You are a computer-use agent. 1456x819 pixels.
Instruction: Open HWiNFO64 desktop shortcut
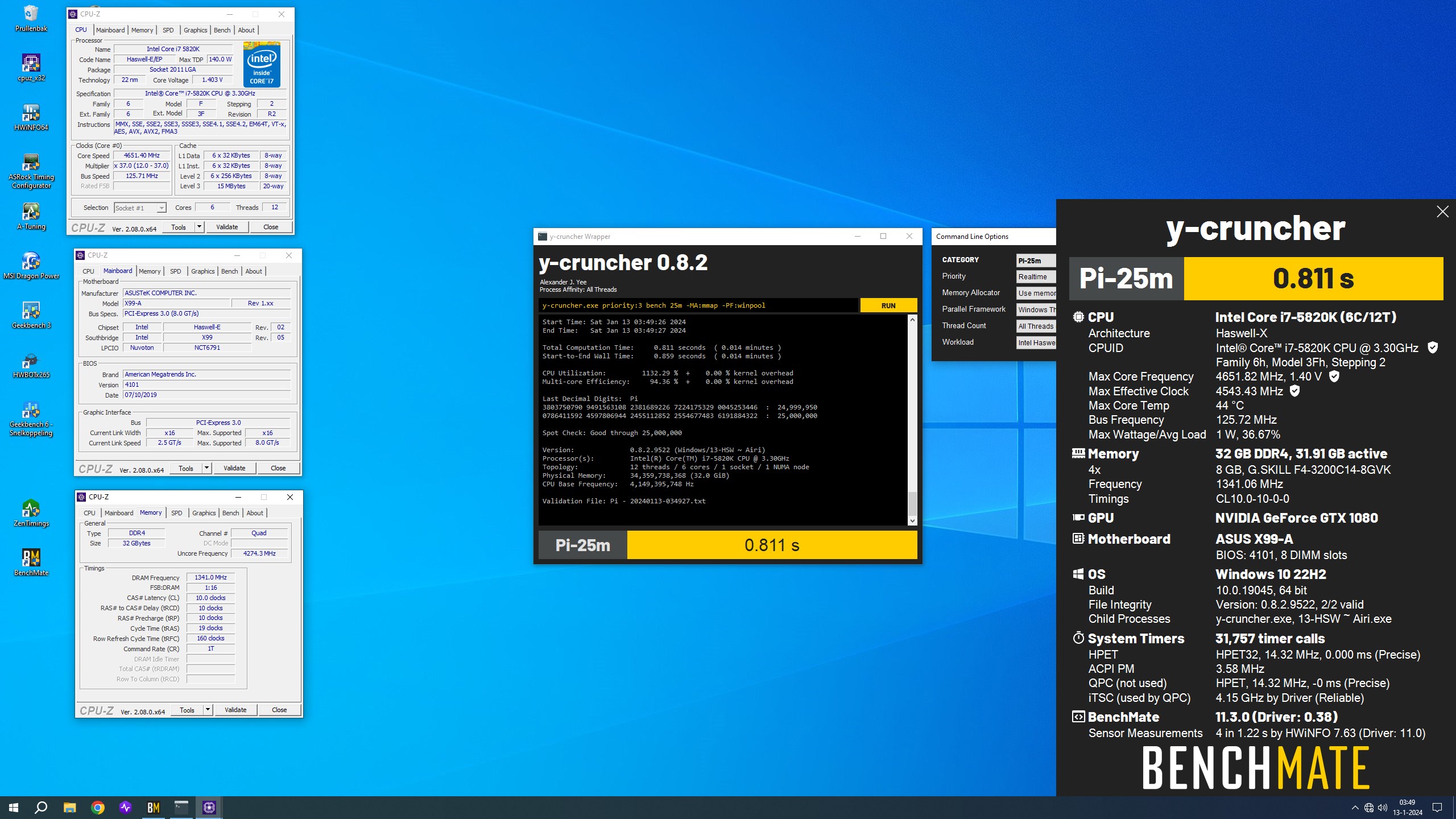click(x=31, y=117)
